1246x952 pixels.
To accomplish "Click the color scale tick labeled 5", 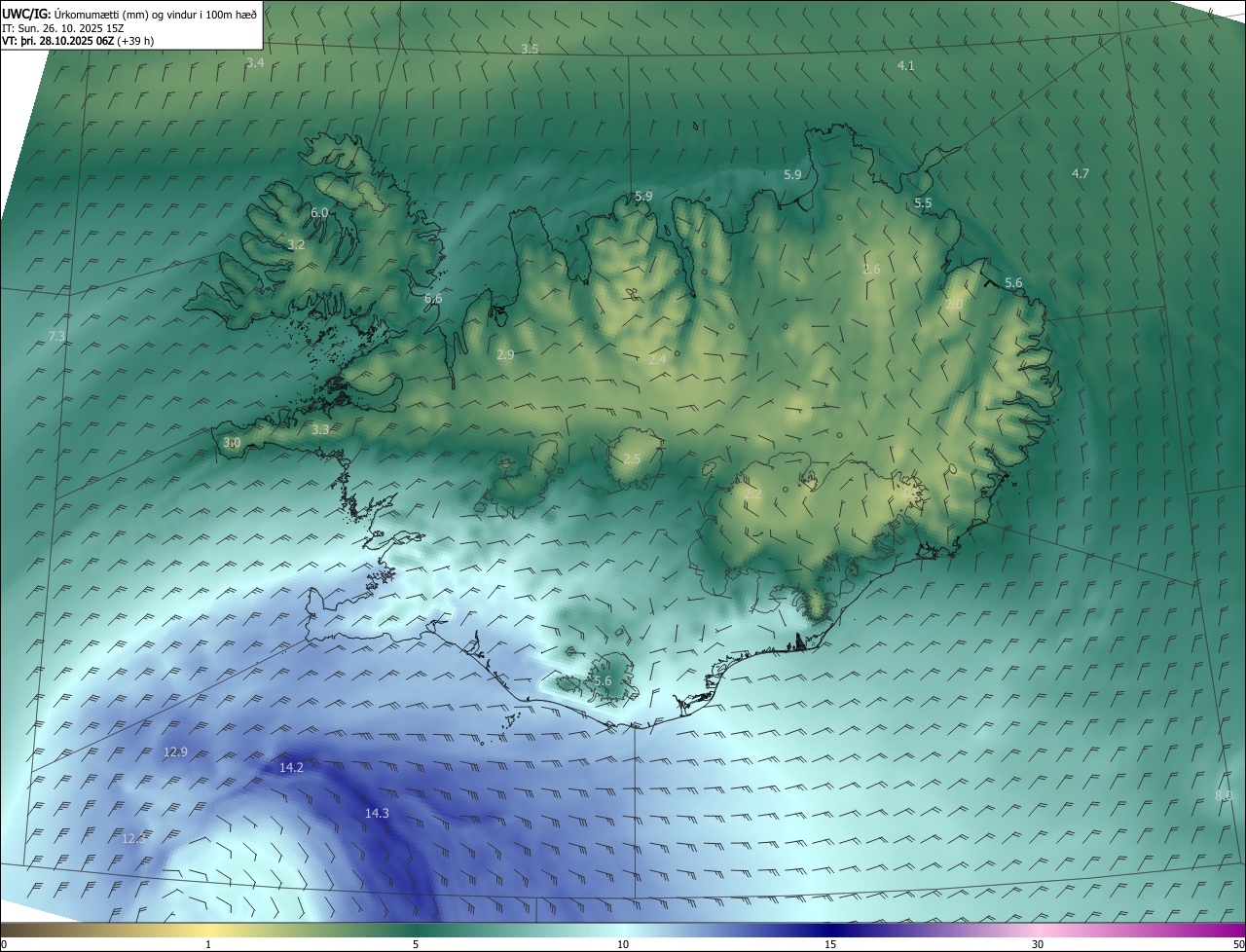I will pos(416,944).
